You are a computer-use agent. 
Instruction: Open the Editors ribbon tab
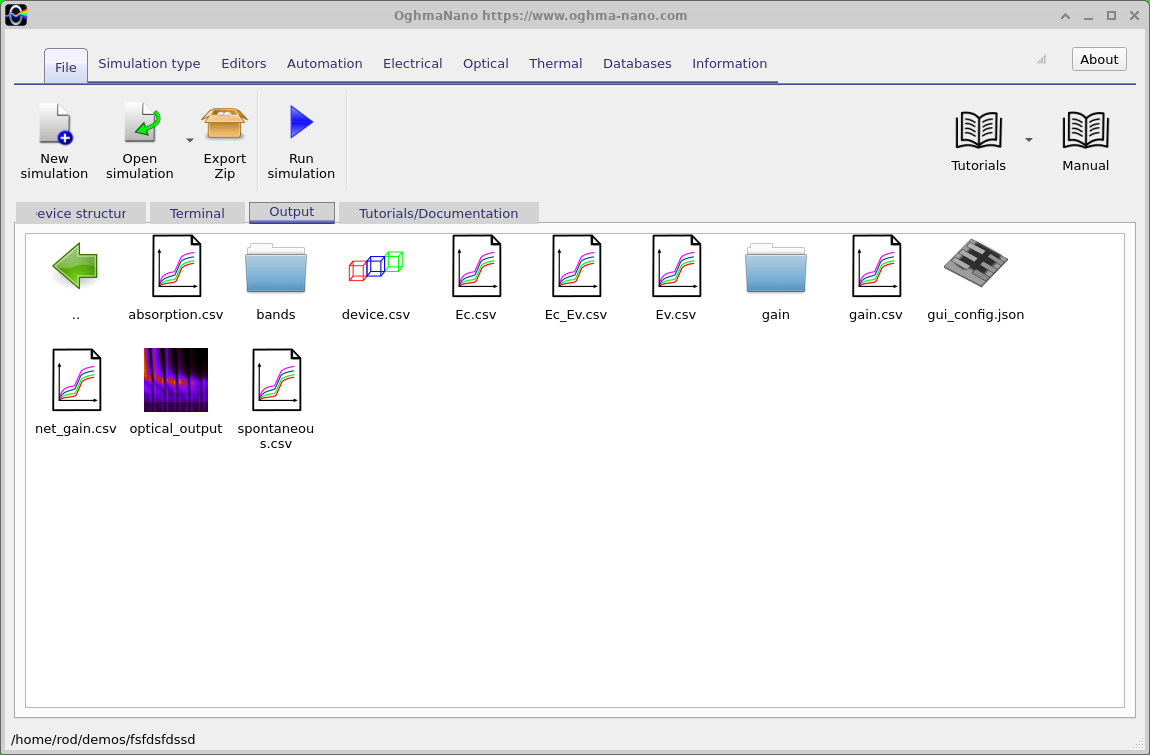coord(243,64)
